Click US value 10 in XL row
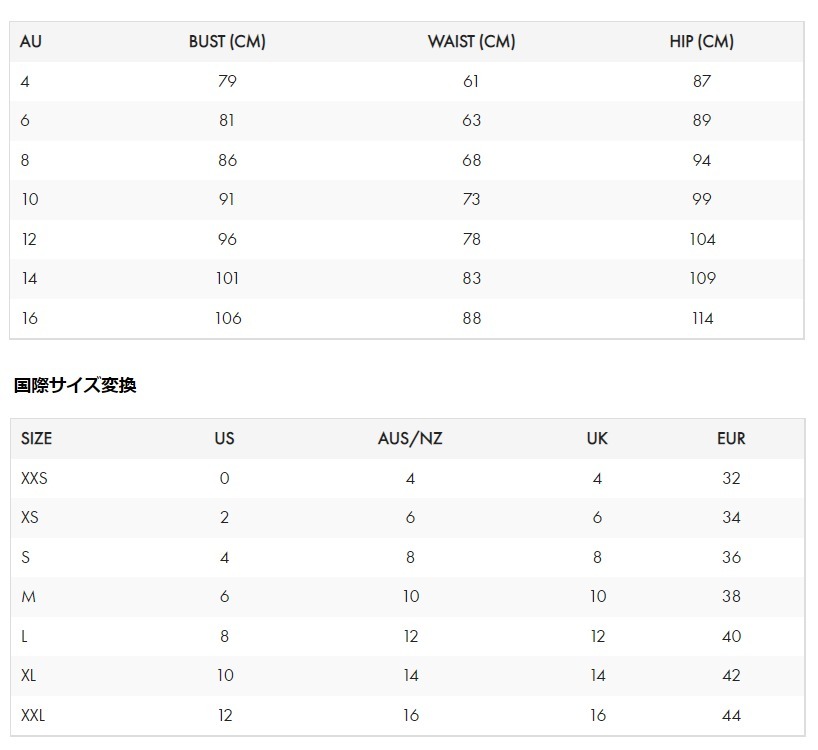 pos(225,675)
